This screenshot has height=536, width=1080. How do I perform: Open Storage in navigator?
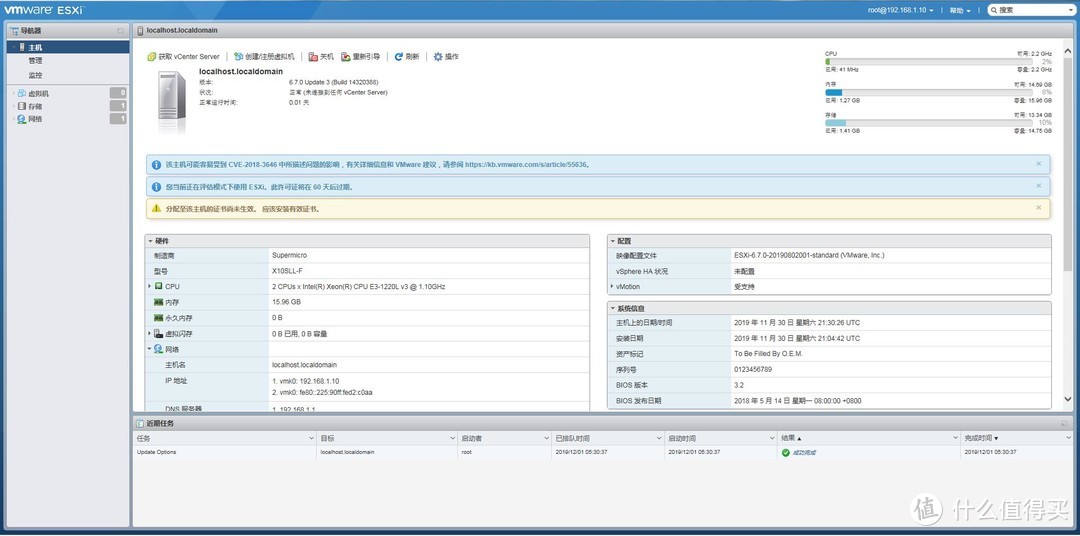pos(35,107)
